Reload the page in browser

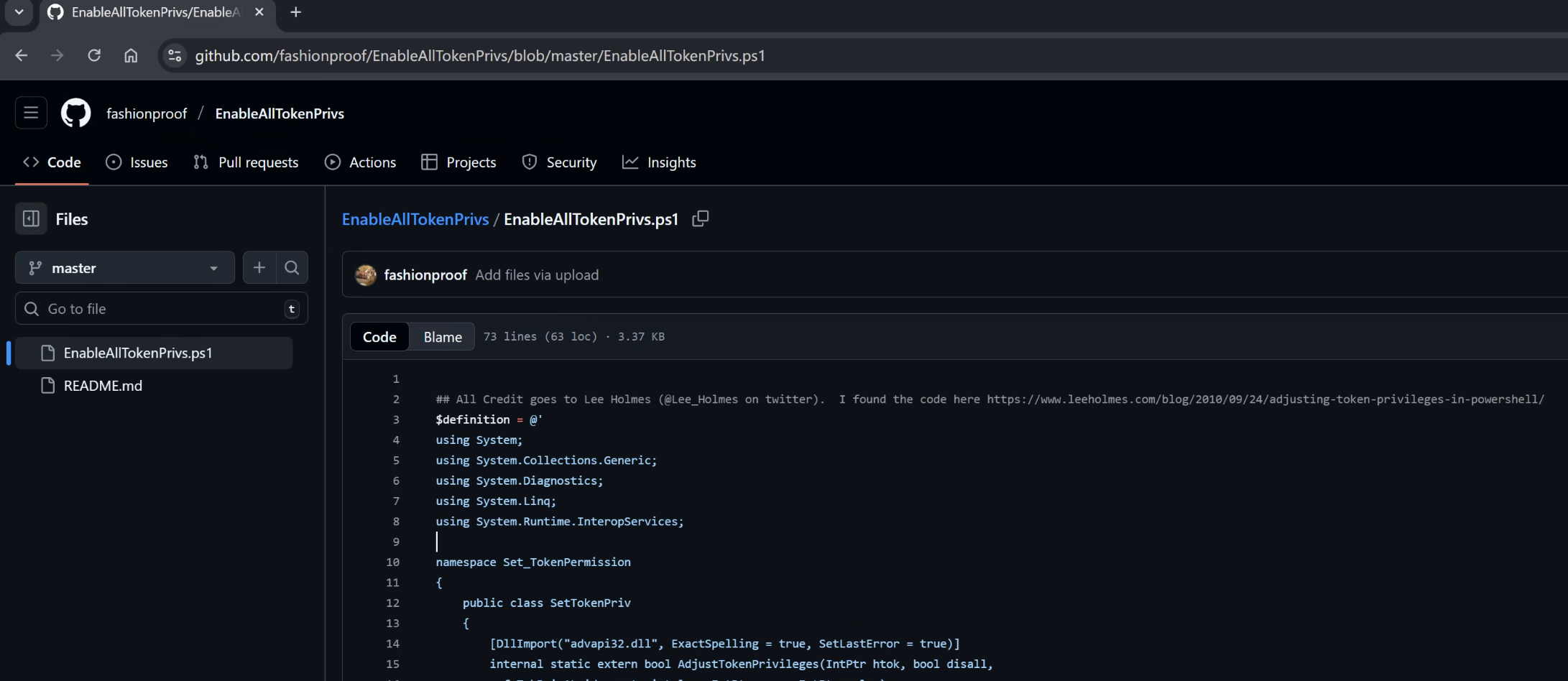click(94, 55)
